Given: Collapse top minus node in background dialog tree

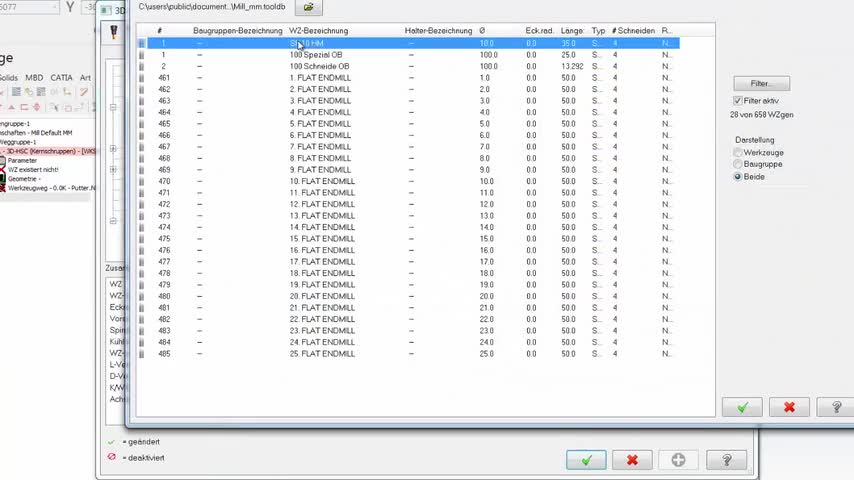Looking at the screenshot, I should [x=113, y=107].
